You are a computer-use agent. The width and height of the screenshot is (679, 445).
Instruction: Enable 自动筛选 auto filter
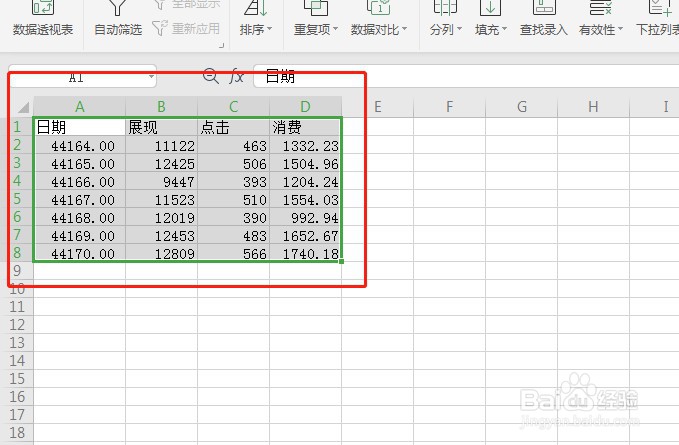[118, 19]
